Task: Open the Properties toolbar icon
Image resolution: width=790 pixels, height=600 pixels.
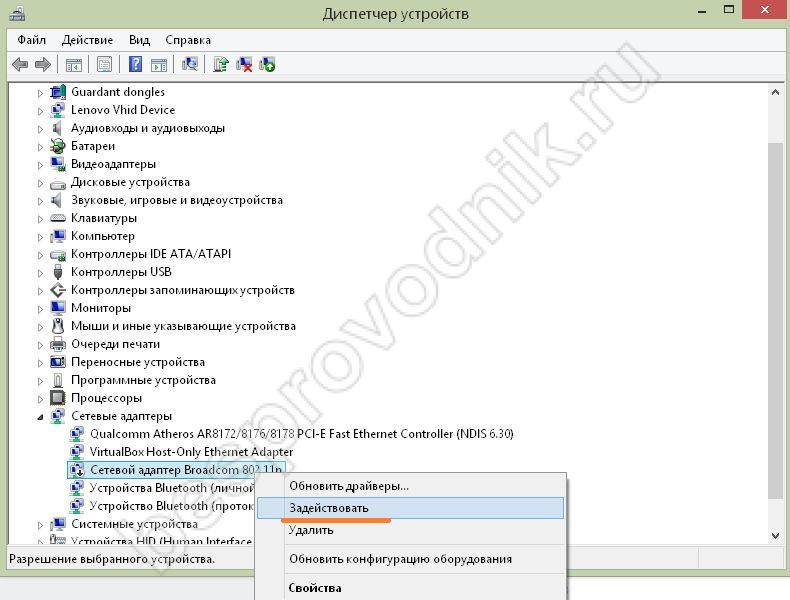Action: [104, 64]
